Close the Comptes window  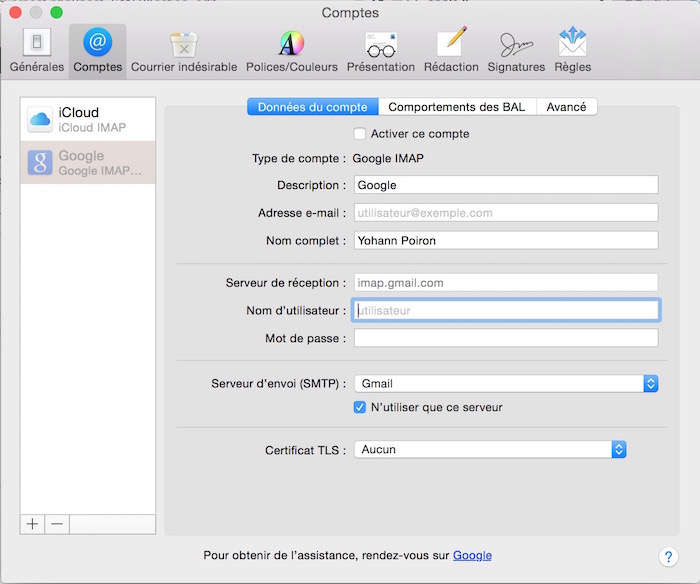(x=15, y=12)
